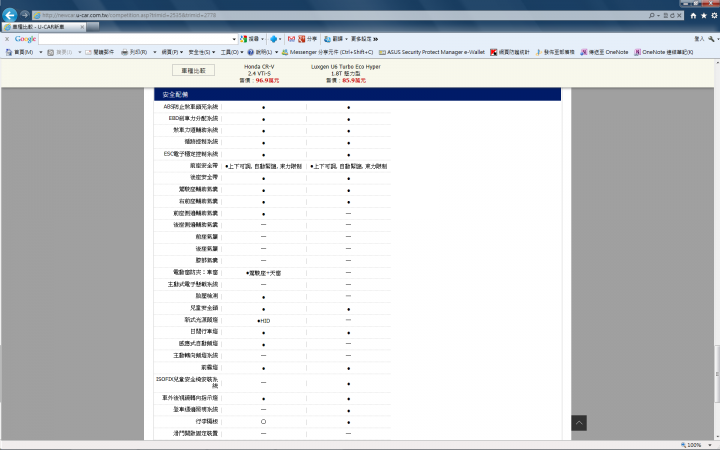This screenshot has height=450, width=720.
Task: Click Luxgen U6 Turbo Eco Hyper heading
Action: pos(345,70)
